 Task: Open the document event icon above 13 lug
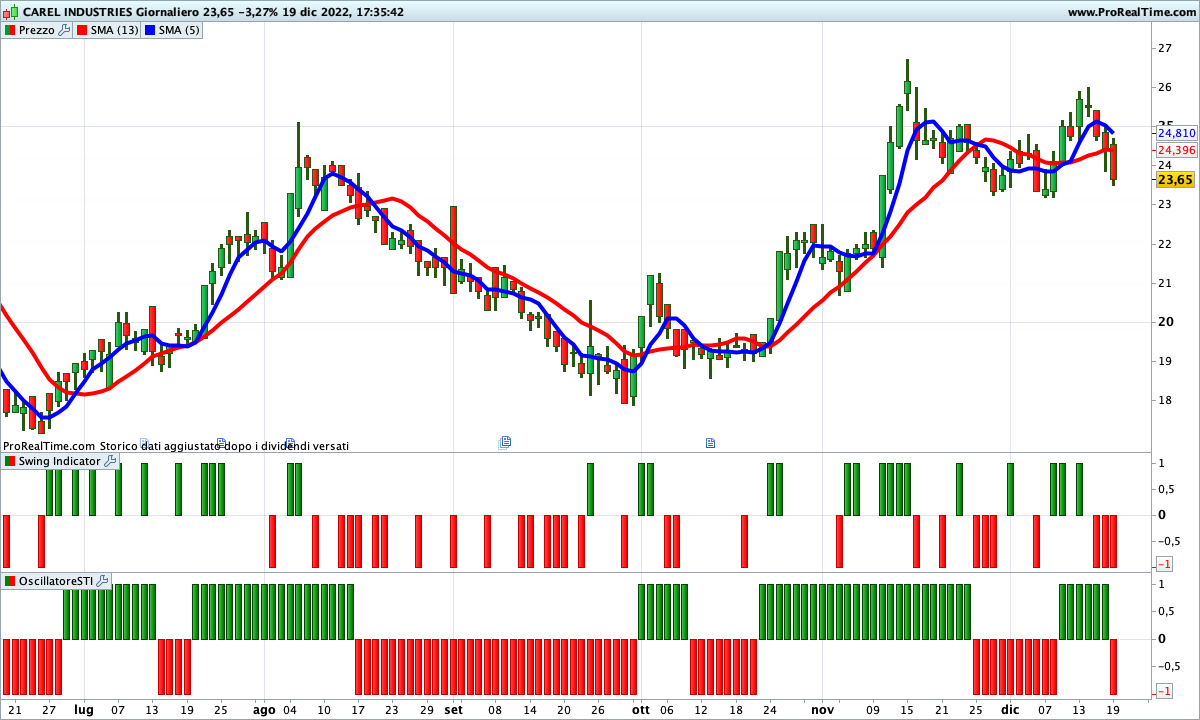pos(143,441)
